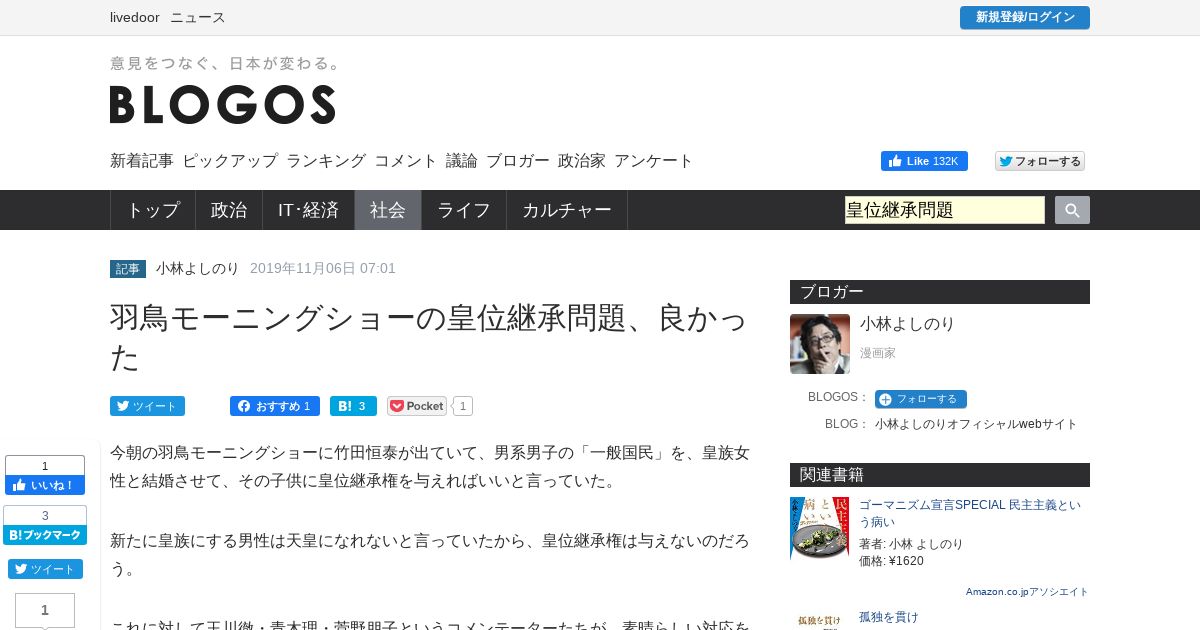Open the トップ category tab
Screen dimensions: 1200x630
click(153, 210)
